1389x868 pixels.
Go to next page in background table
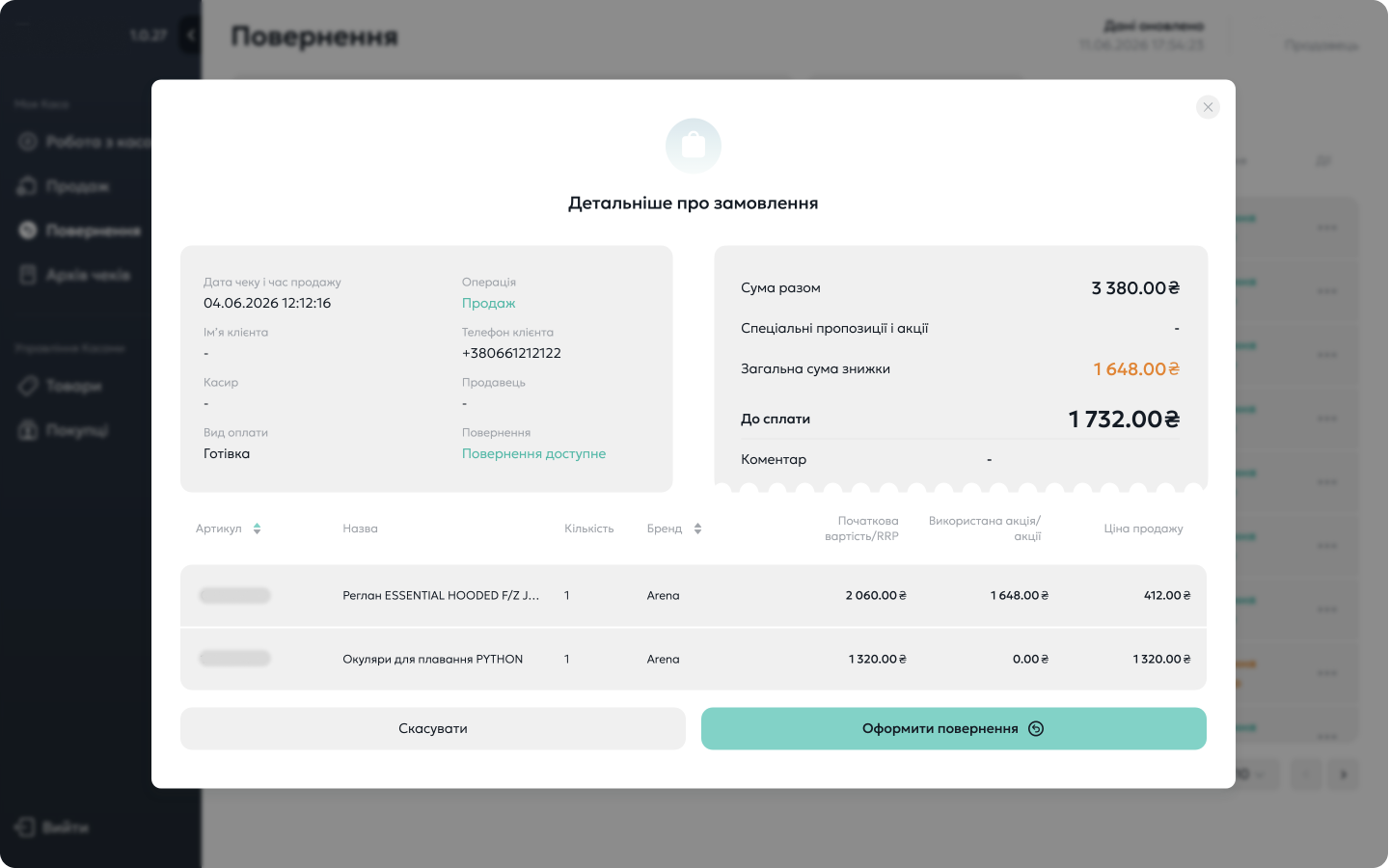click(x=1343, y=773)
